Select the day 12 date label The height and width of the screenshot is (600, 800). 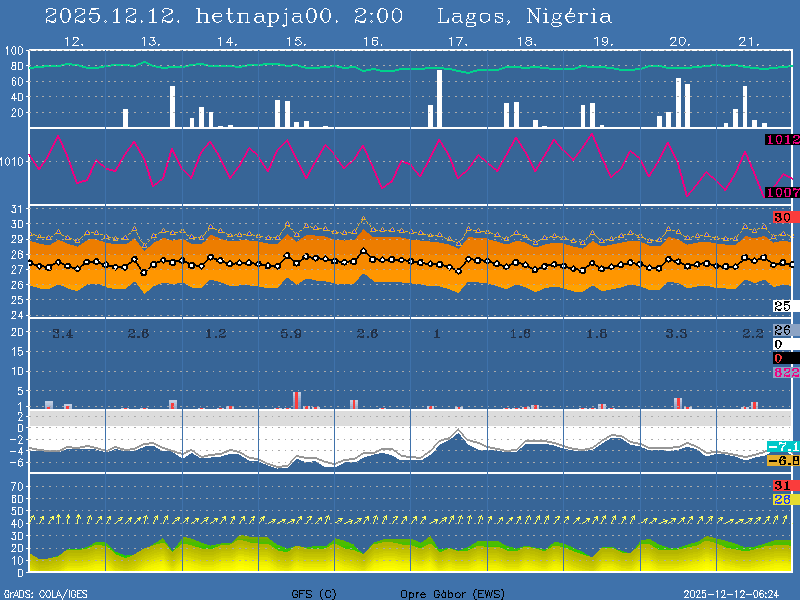click(73, 42)
